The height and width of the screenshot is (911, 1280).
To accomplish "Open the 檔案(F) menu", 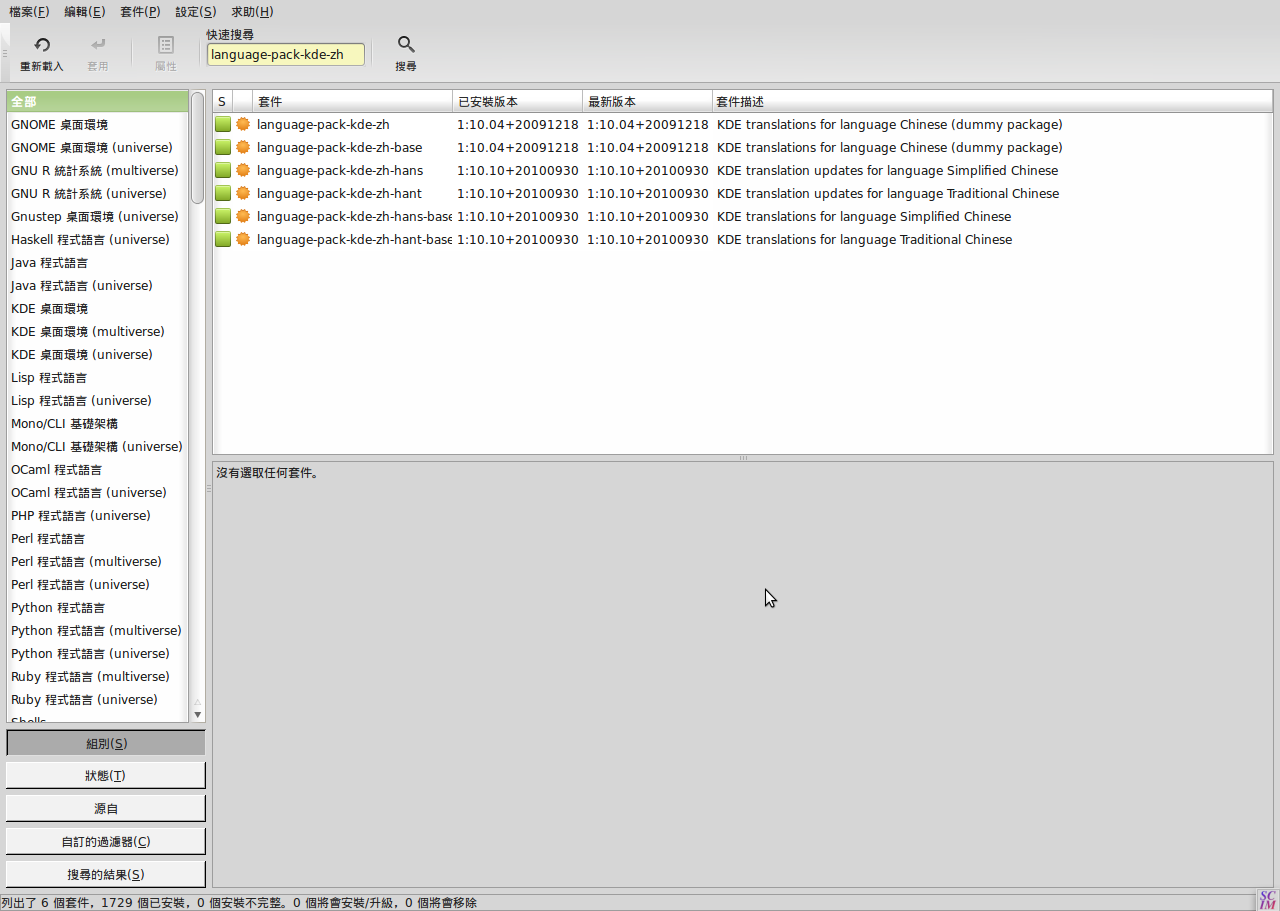I will pyautogui.click(x=29, y=12).
